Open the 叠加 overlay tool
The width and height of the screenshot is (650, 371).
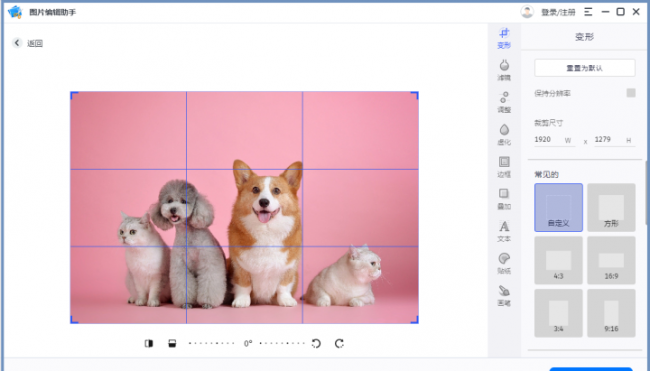504,199
